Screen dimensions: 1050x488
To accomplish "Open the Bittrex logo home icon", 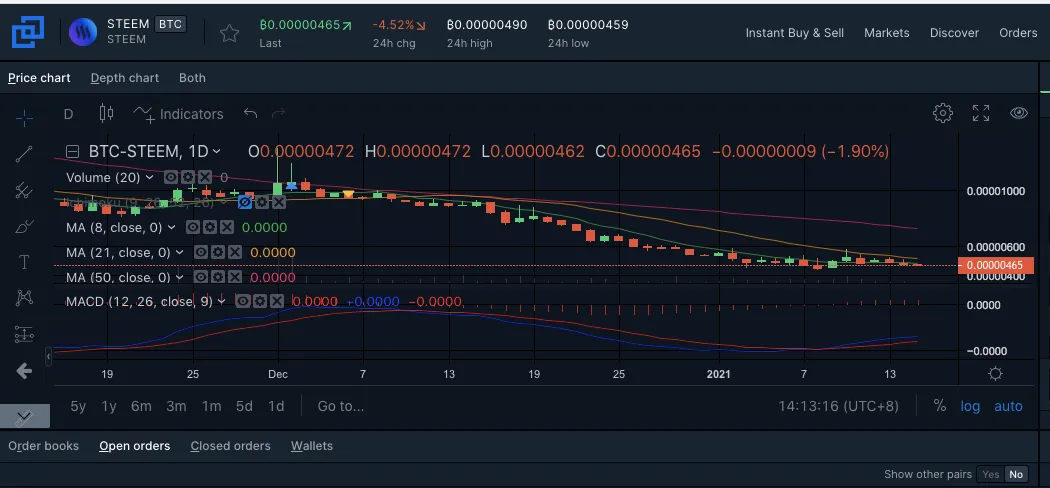I will point(27,32).
